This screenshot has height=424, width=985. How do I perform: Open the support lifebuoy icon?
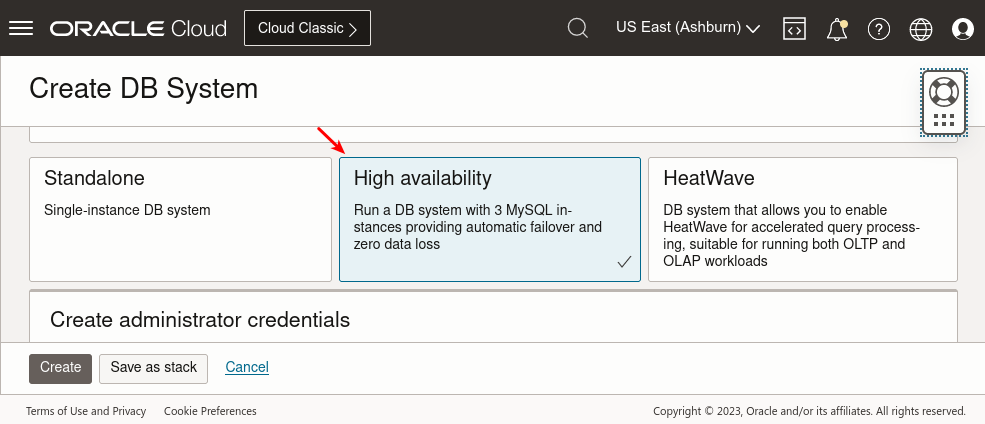coord(944,92)
